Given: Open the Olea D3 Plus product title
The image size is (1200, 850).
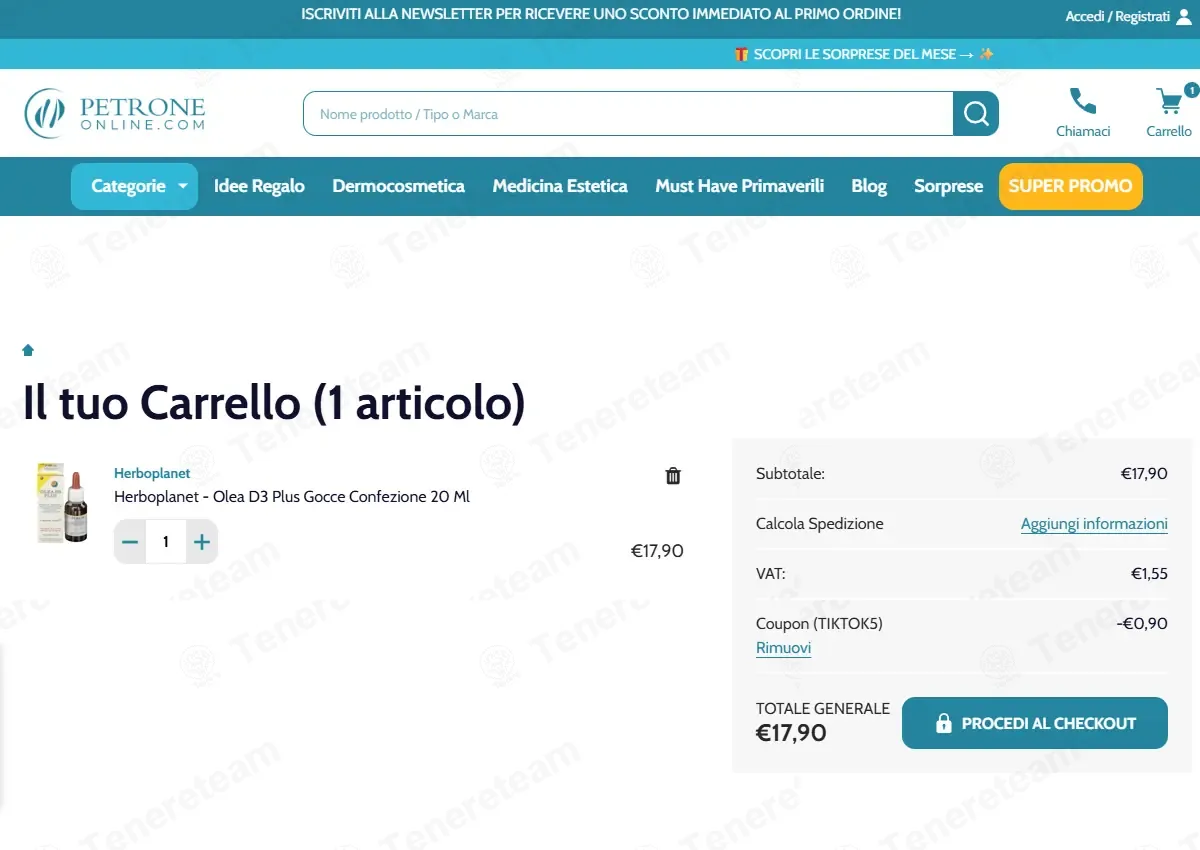Looking at the screenshot, I should click(x=292, y=497).
